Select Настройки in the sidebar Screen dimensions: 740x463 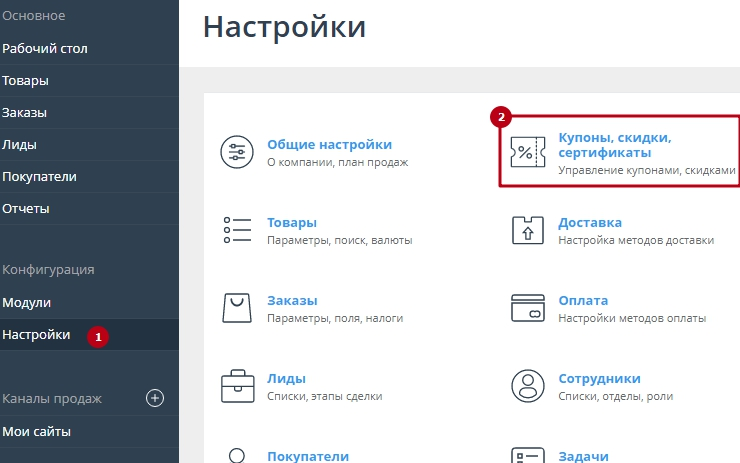click(x=36, y=334)
